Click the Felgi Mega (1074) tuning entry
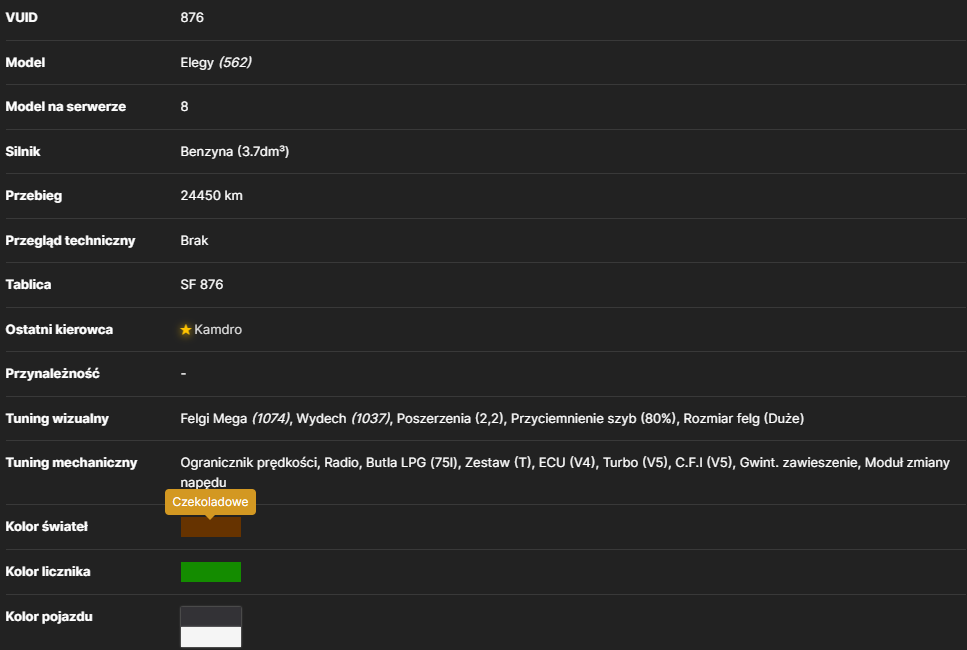 coord(235,419)
